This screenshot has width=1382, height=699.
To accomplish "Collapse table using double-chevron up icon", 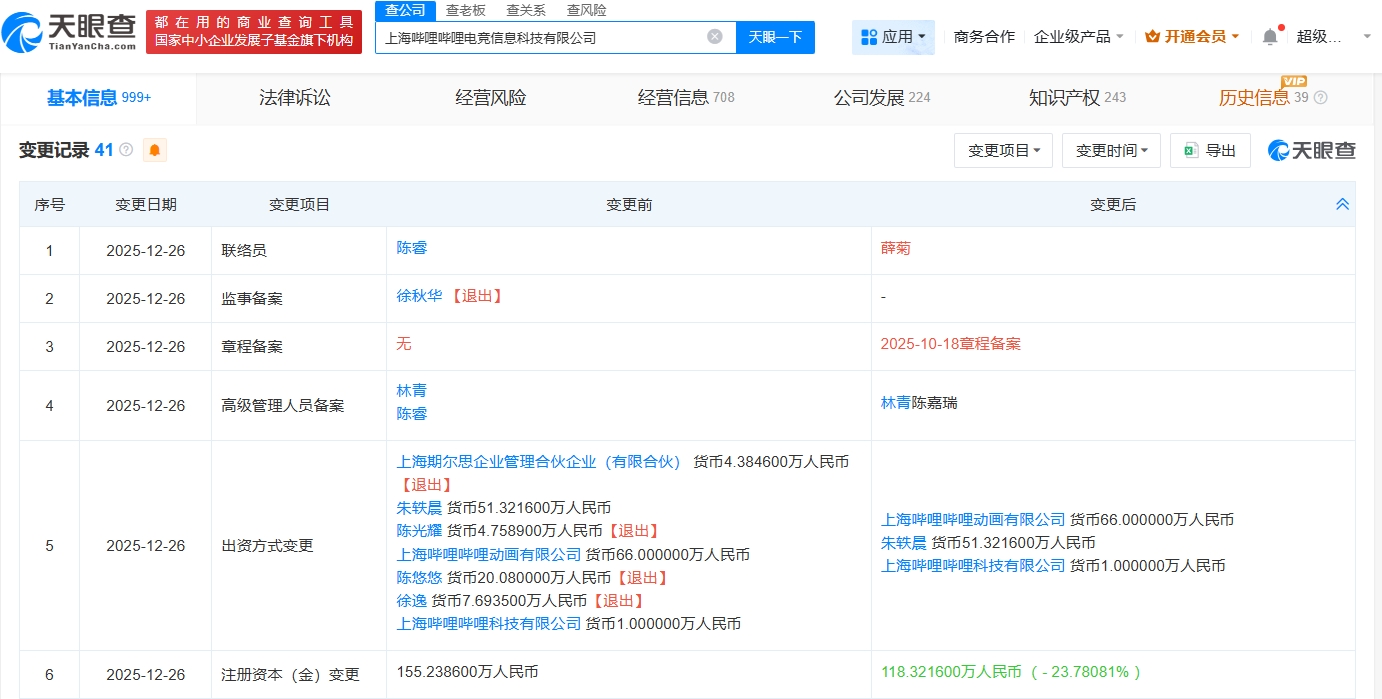I will click(x=1342, y=204).
